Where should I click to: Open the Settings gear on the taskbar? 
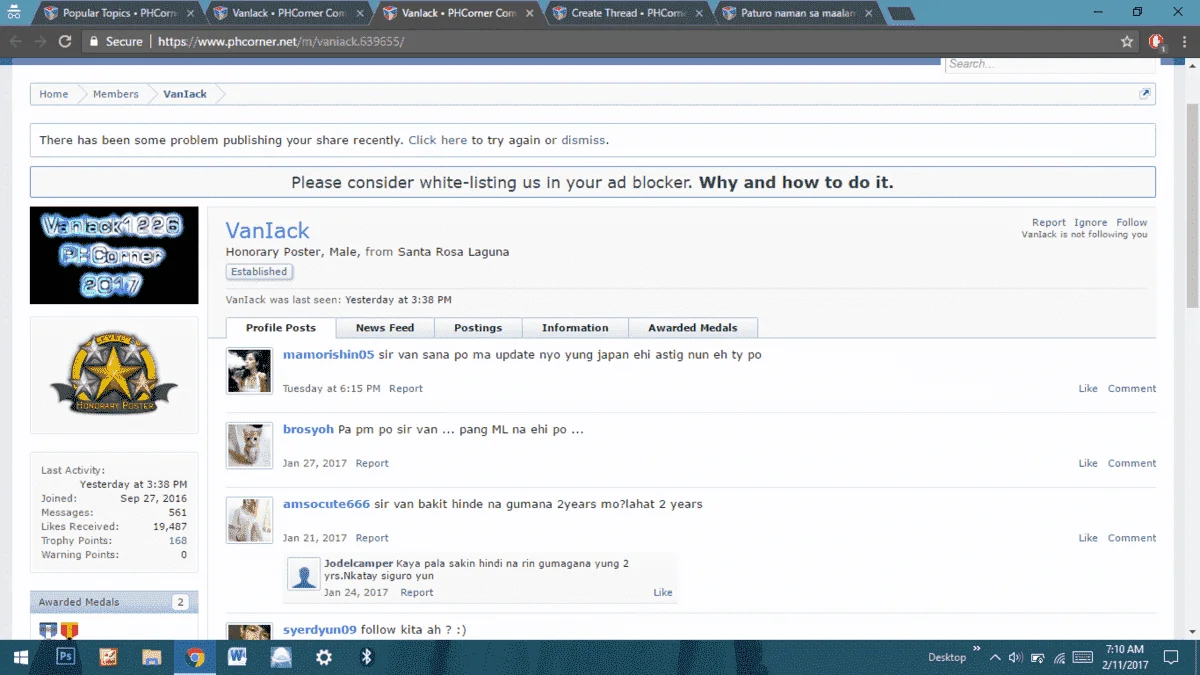point(324,657)
